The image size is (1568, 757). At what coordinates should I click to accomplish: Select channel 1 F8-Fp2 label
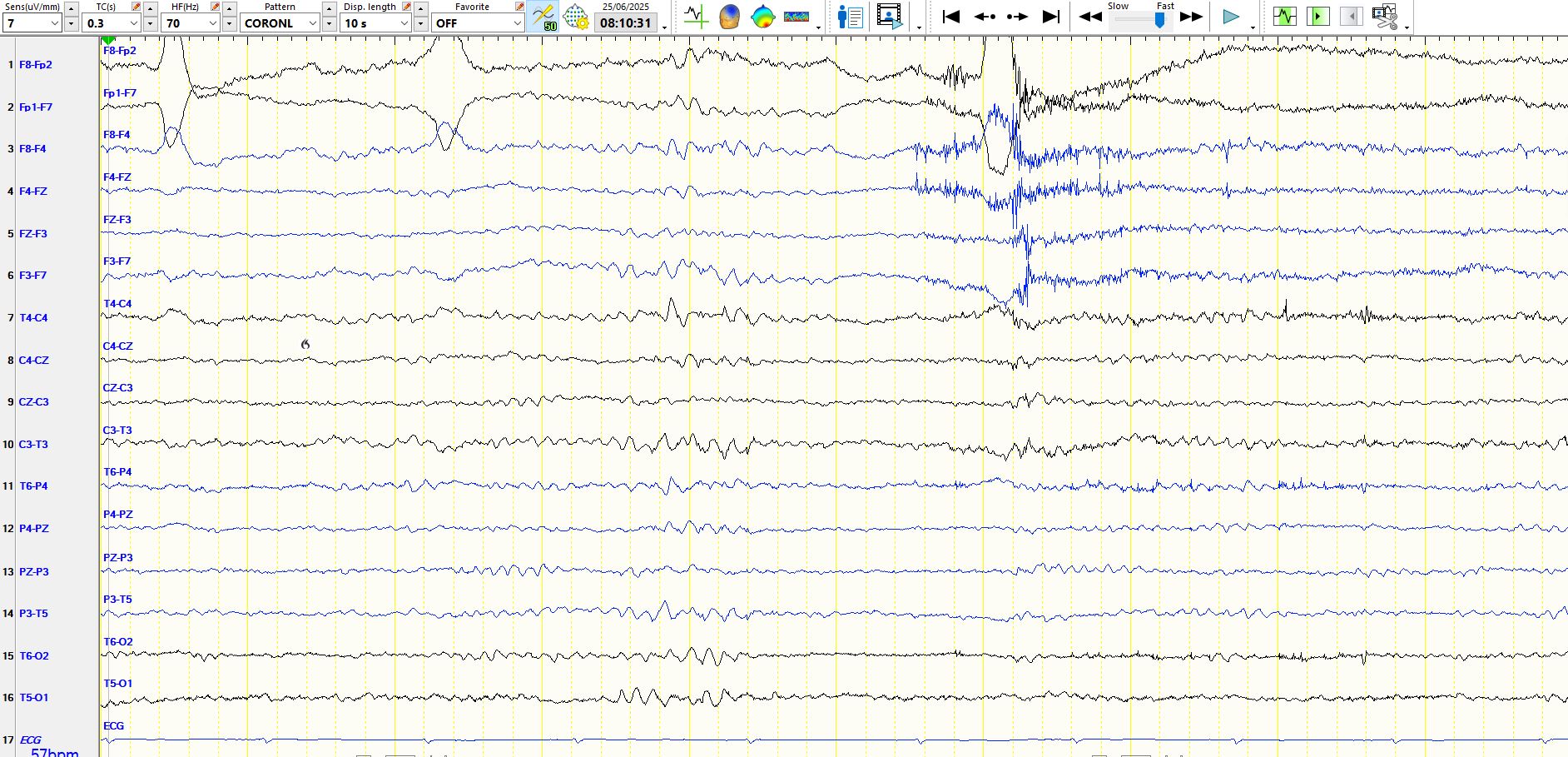click(36, 64)
